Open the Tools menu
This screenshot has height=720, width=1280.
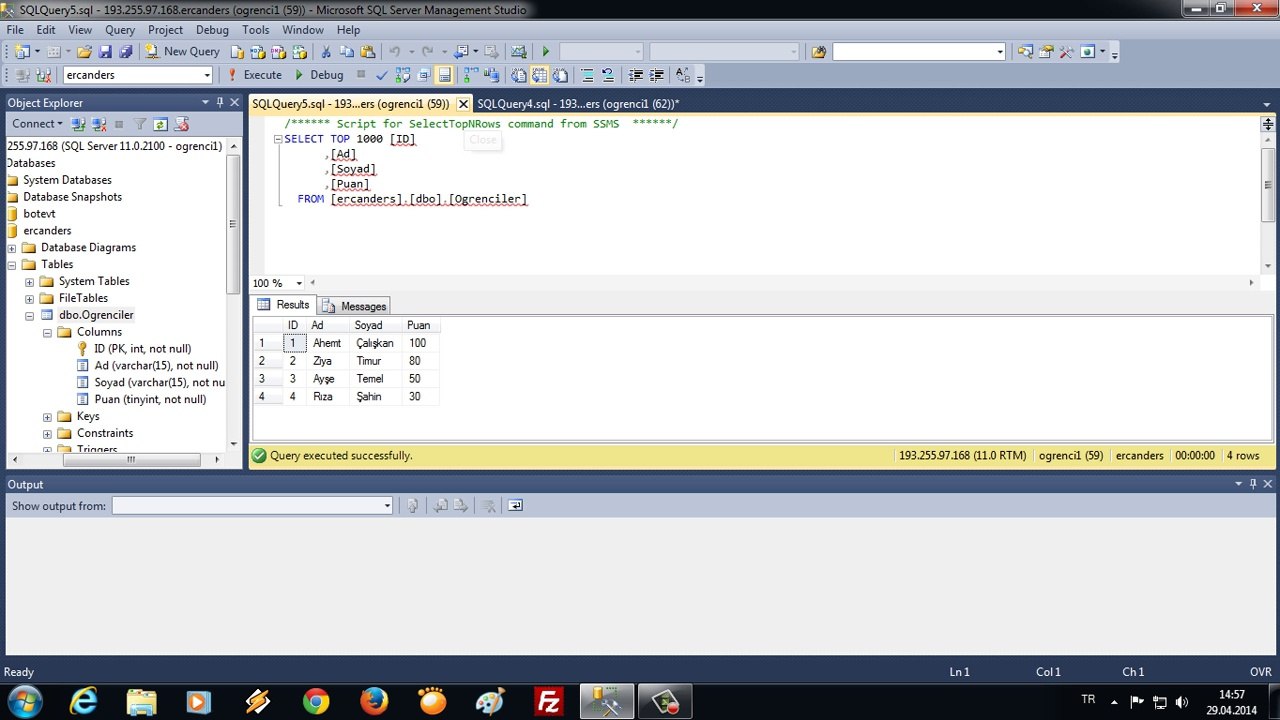pyautogui.click(x=256, y=30)
